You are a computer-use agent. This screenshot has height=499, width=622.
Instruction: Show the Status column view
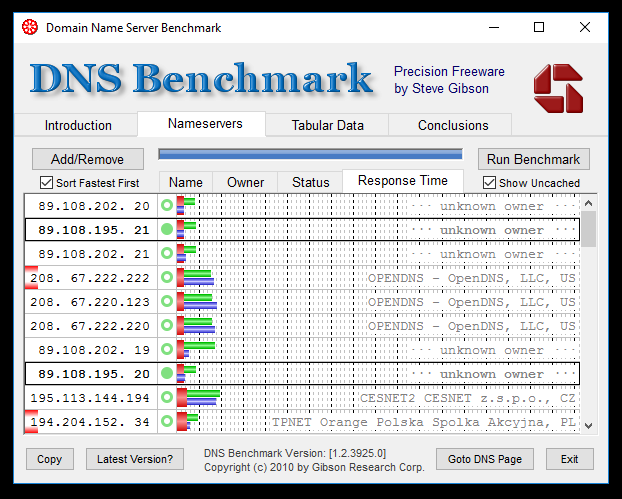click(x=310, y=182)
